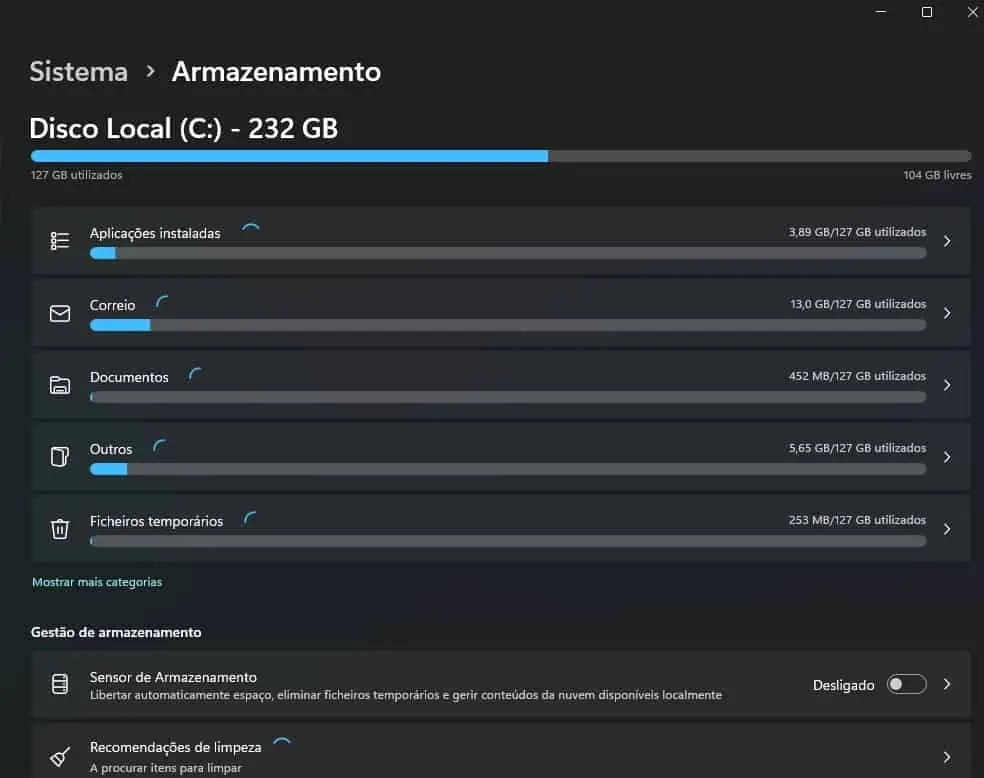Click the Ficheiros temporários trash icon
The width and height of the screenshot is (984, 778).
(60, 529)
